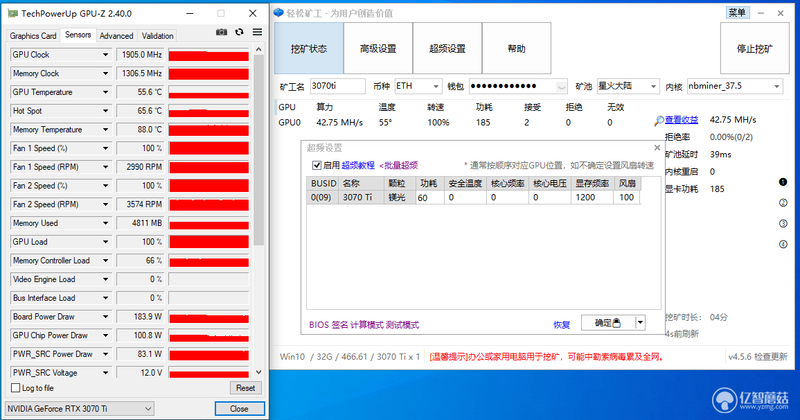Open the Fan 1 Speed (RPM) dropdown
Screen dimensions: 800x420
[105, 167]
